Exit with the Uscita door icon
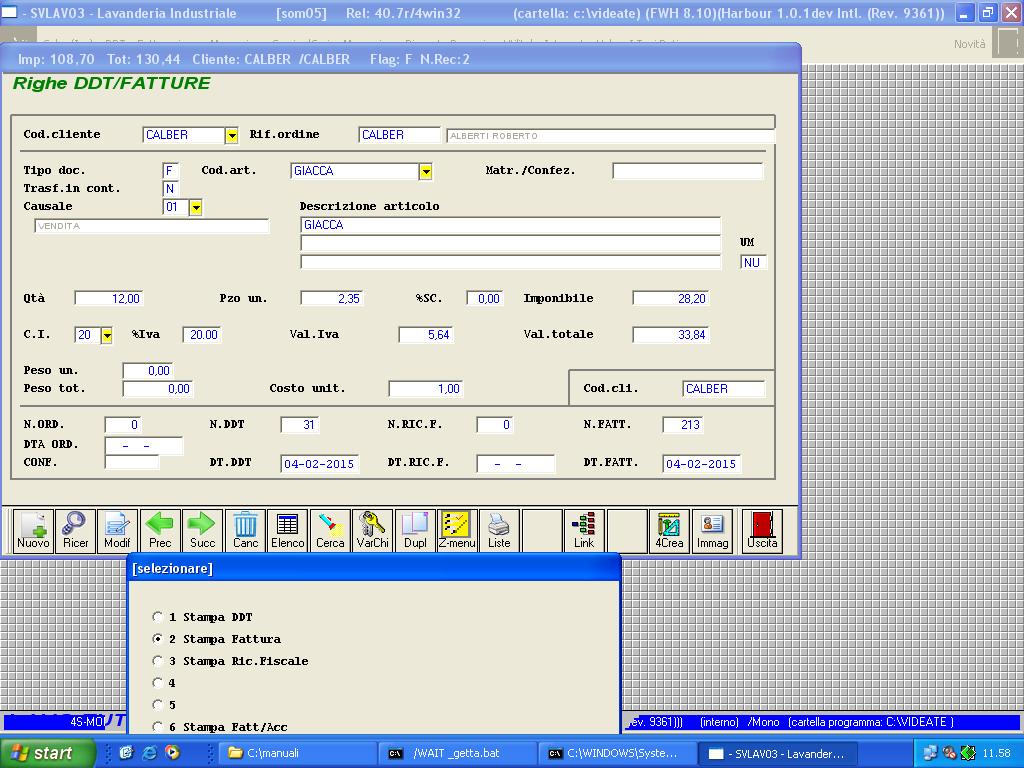 (x=762, y=531)
